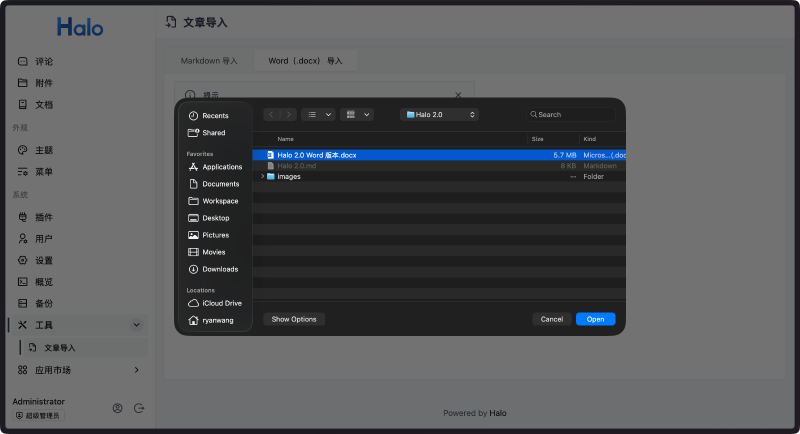Click the Show Options button
Screen dimensions: 800x434
tap(294, 319)
